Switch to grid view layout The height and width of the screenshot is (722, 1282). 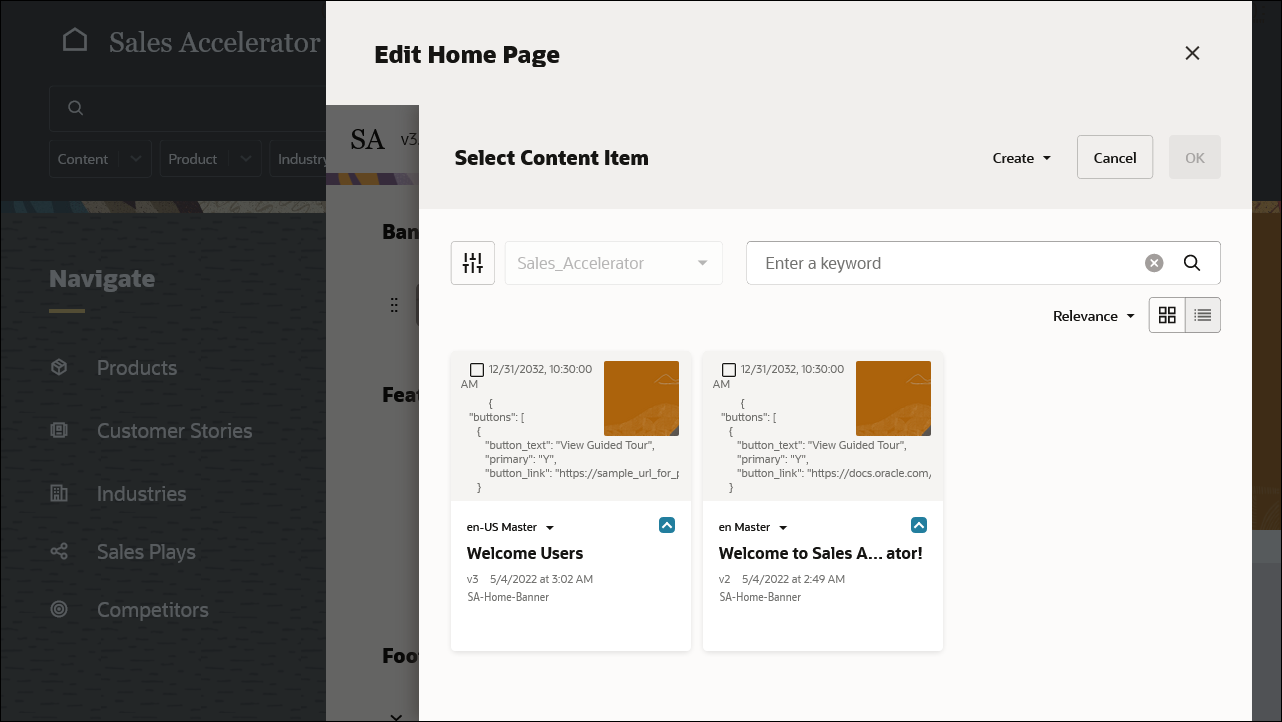[1167, 314]
